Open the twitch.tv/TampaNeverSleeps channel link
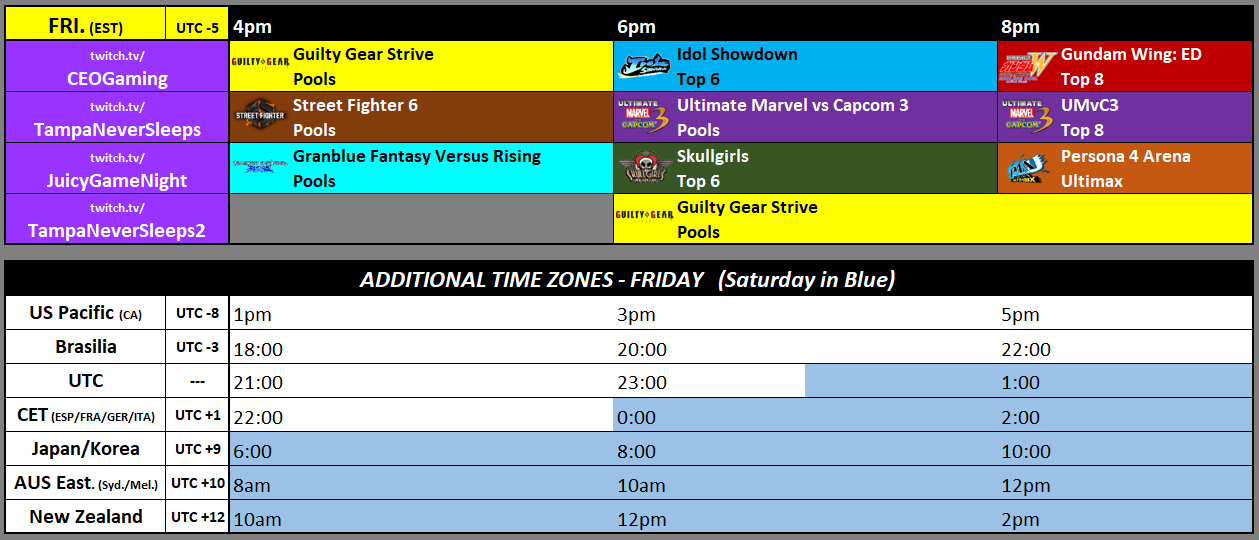Screen dimensions: 1259x540 pos(117,118)
